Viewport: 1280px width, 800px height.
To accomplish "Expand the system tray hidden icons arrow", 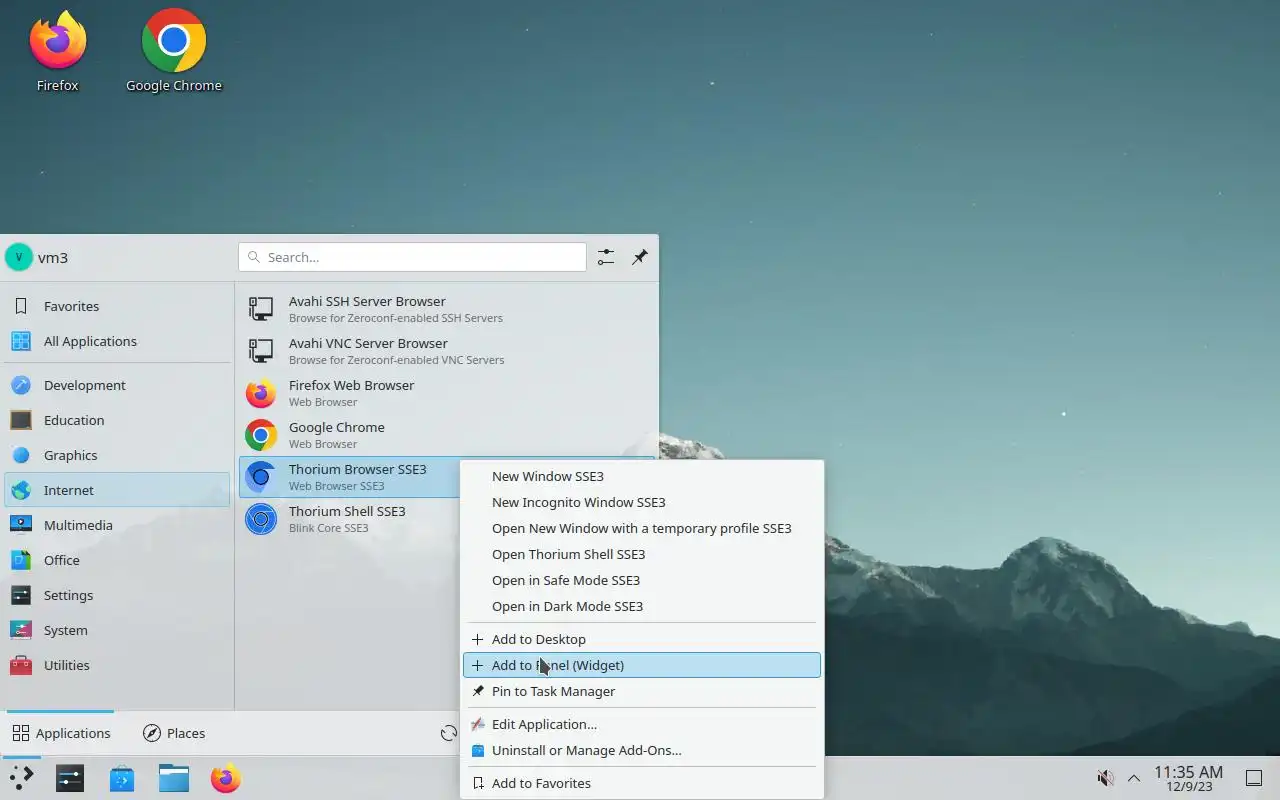I will 1134,778.
